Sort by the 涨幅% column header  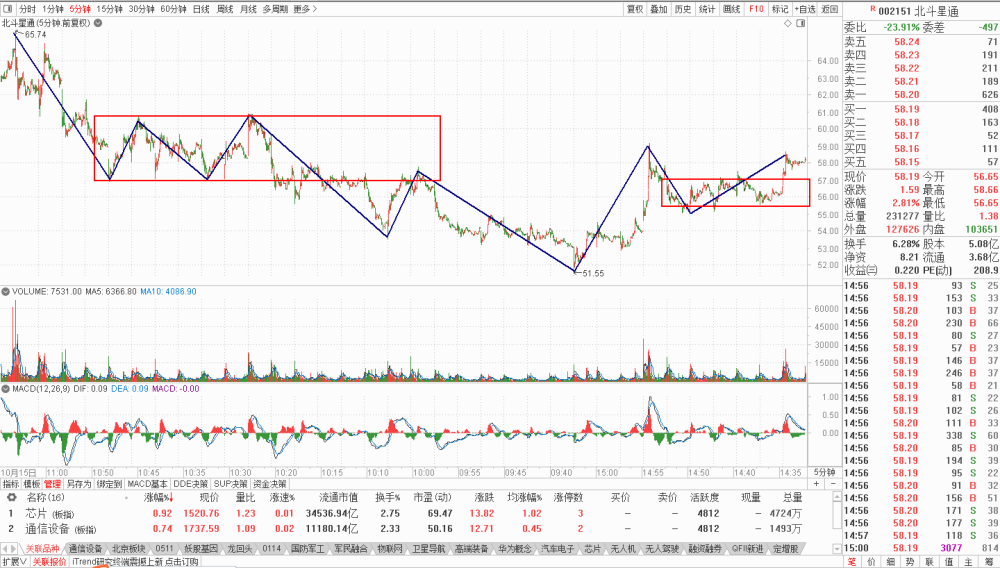tap(158, 497)
